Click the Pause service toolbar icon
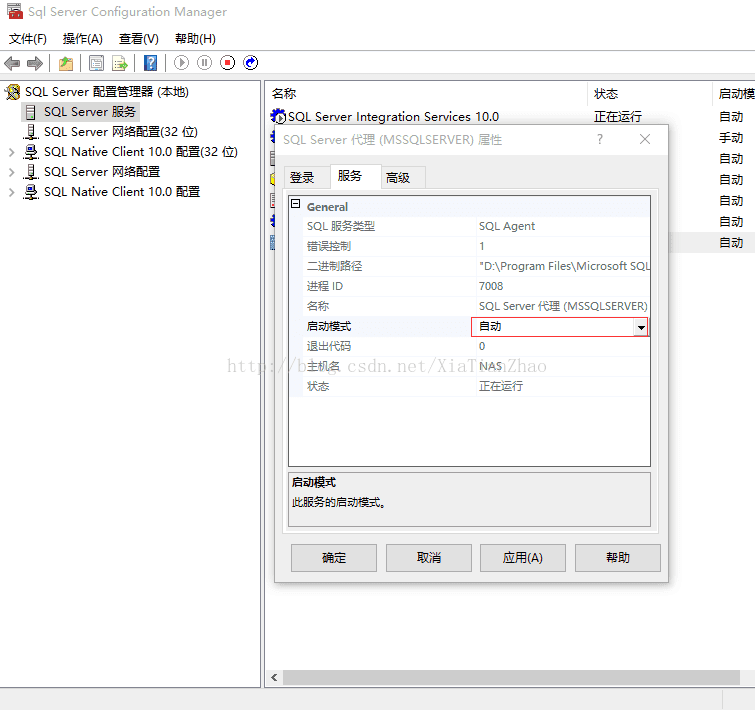This screenshot has width=755, height=710. point(204,63)
